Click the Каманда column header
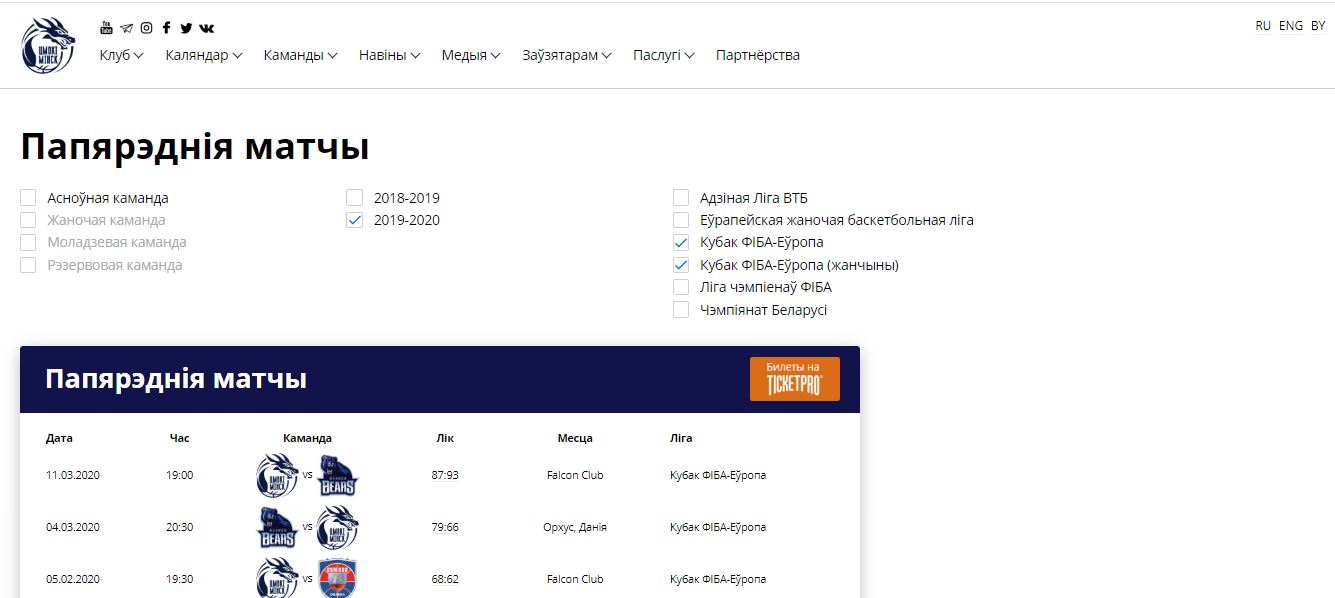 point(307,438)
